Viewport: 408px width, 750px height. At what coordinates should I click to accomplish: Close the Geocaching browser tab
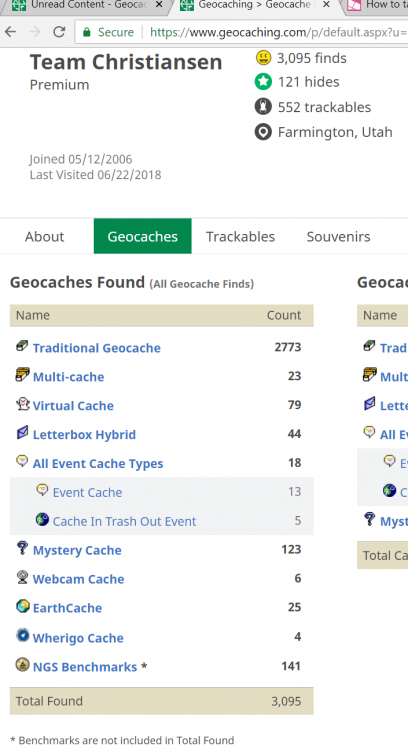coord(326,5)
